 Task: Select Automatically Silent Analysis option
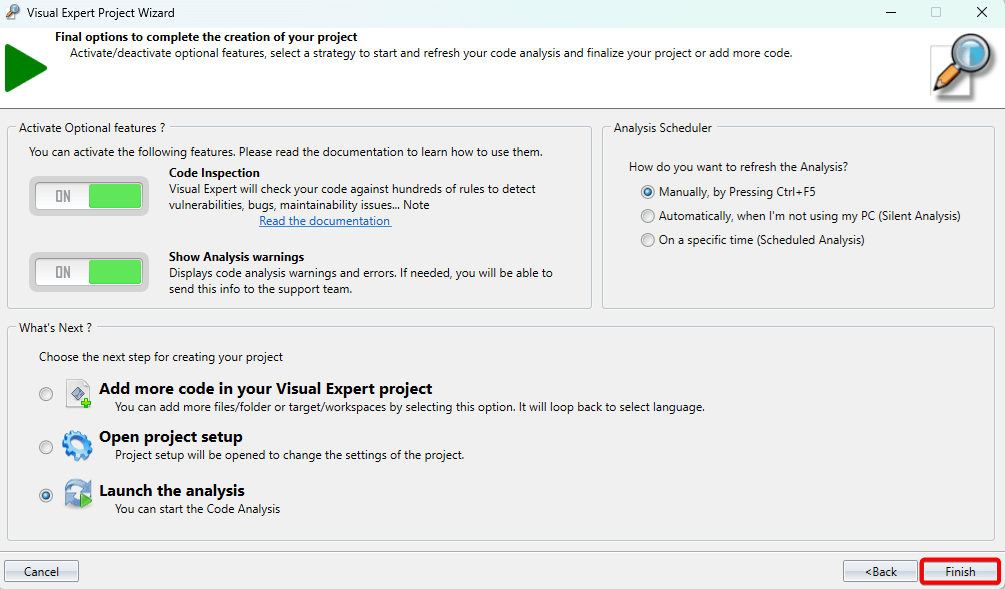pyautogui.click(x=648, y=216)
